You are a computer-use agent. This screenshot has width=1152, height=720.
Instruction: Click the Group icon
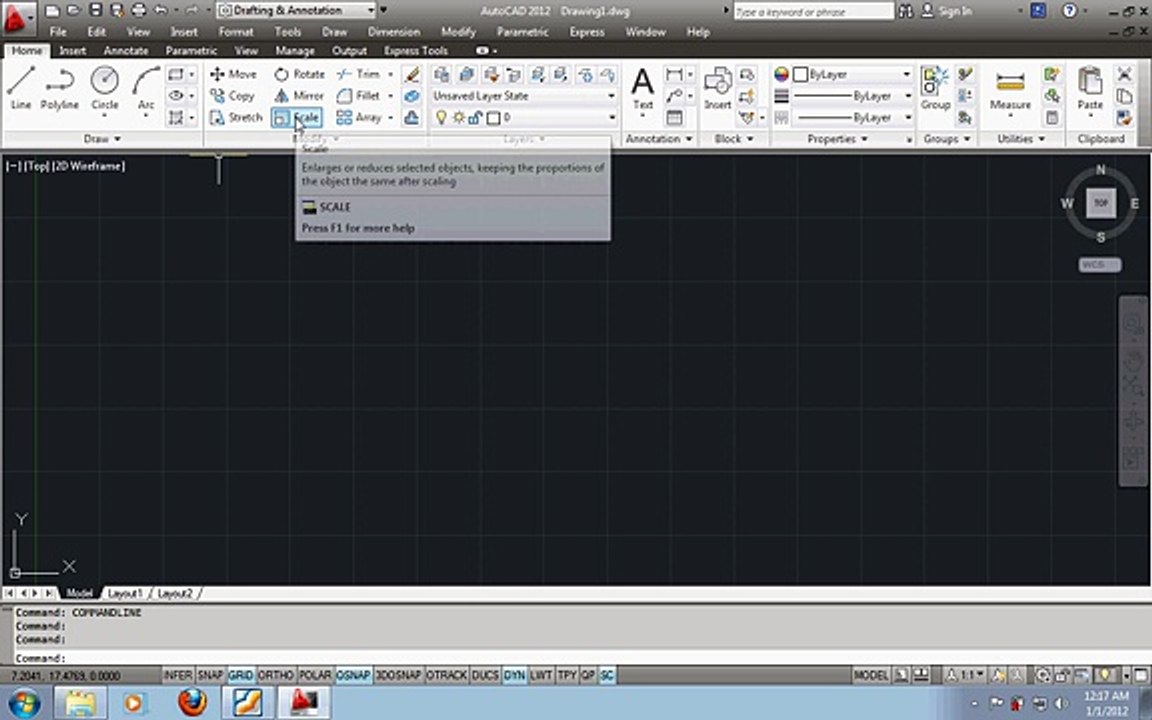[x=935, y=89]
